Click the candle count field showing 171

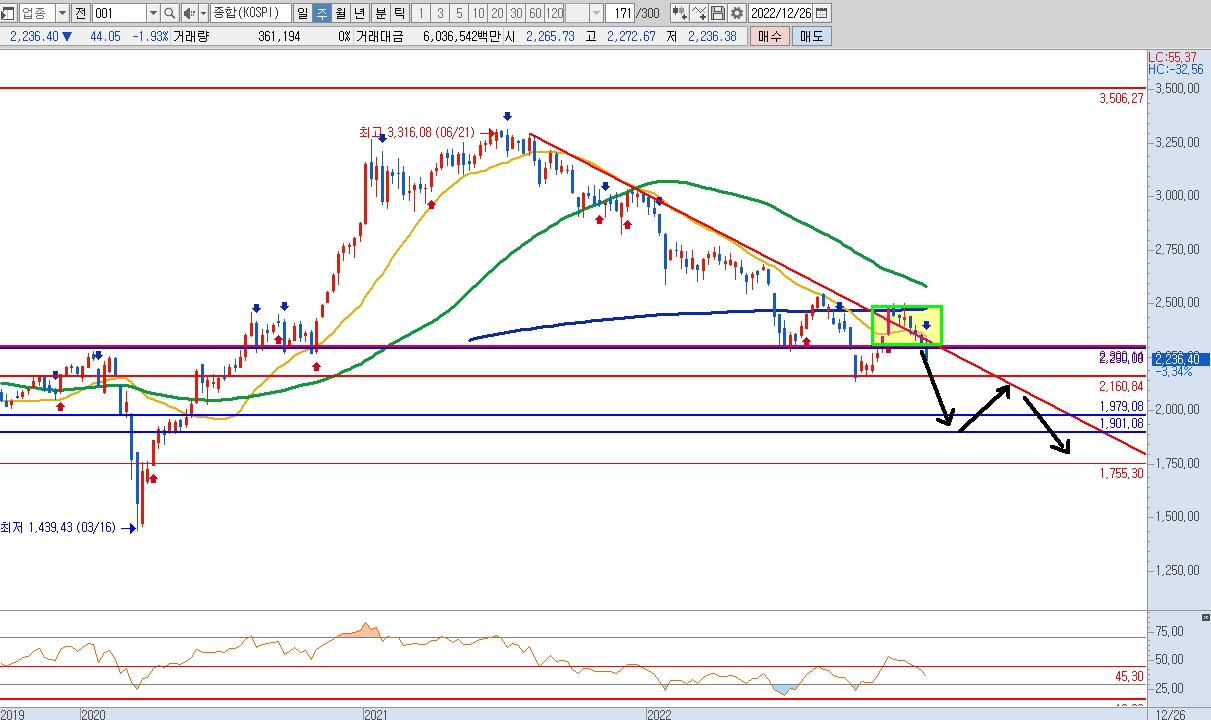tap(620, 13)
